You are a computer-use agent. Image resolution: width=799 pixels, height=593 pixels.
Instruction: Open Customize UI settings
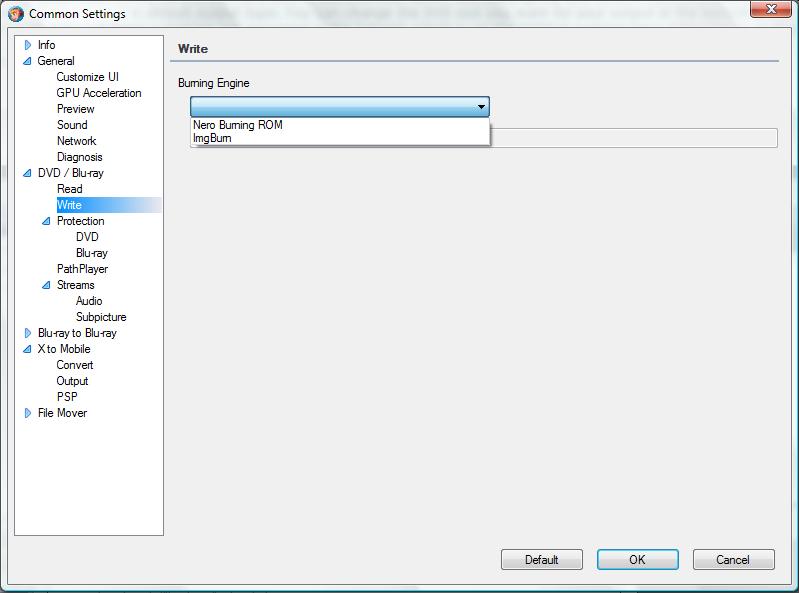pyautogui.click(x=88, y=77)
